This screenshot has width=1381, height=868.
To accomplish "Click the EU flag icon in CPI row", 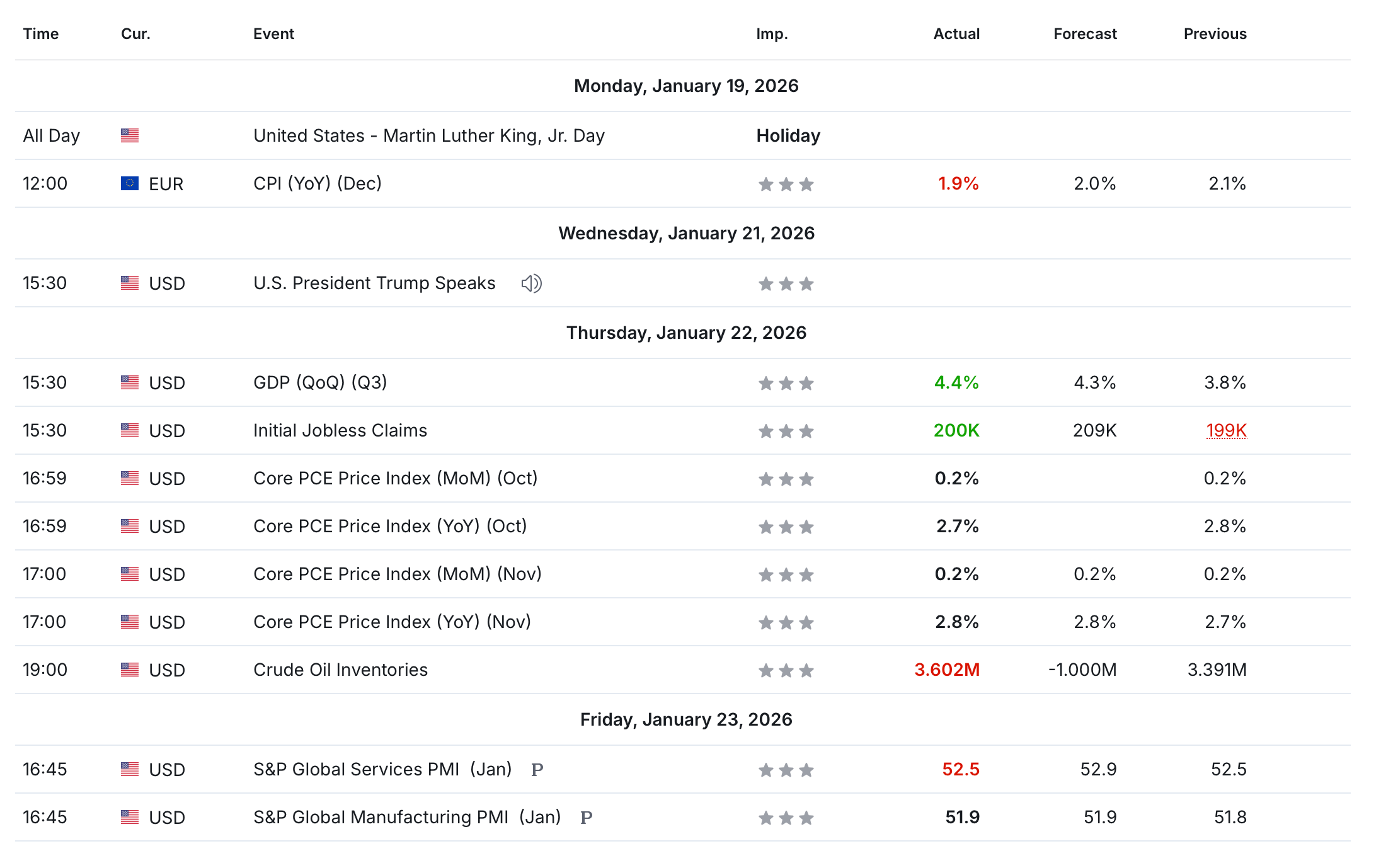I will click(x=130, y=183).
